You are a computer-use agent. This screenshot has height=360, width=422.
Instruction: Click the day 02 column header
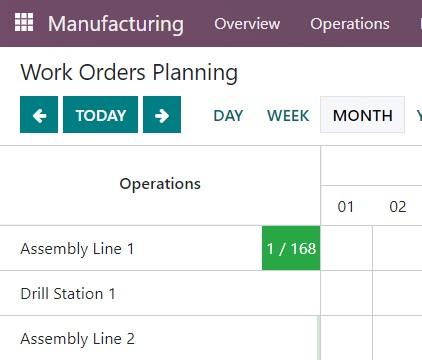[x=398, y=206]
